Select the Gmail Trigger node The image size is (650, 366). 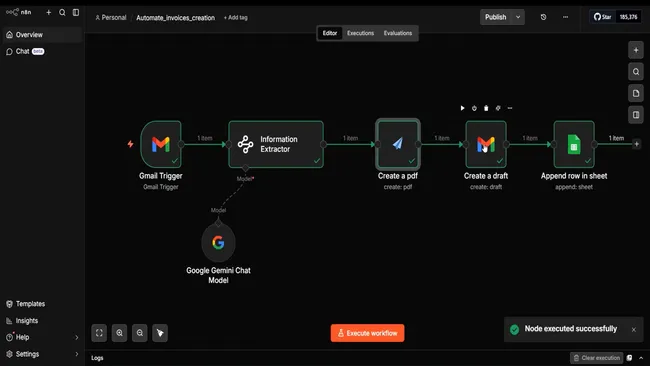point(161,144)
